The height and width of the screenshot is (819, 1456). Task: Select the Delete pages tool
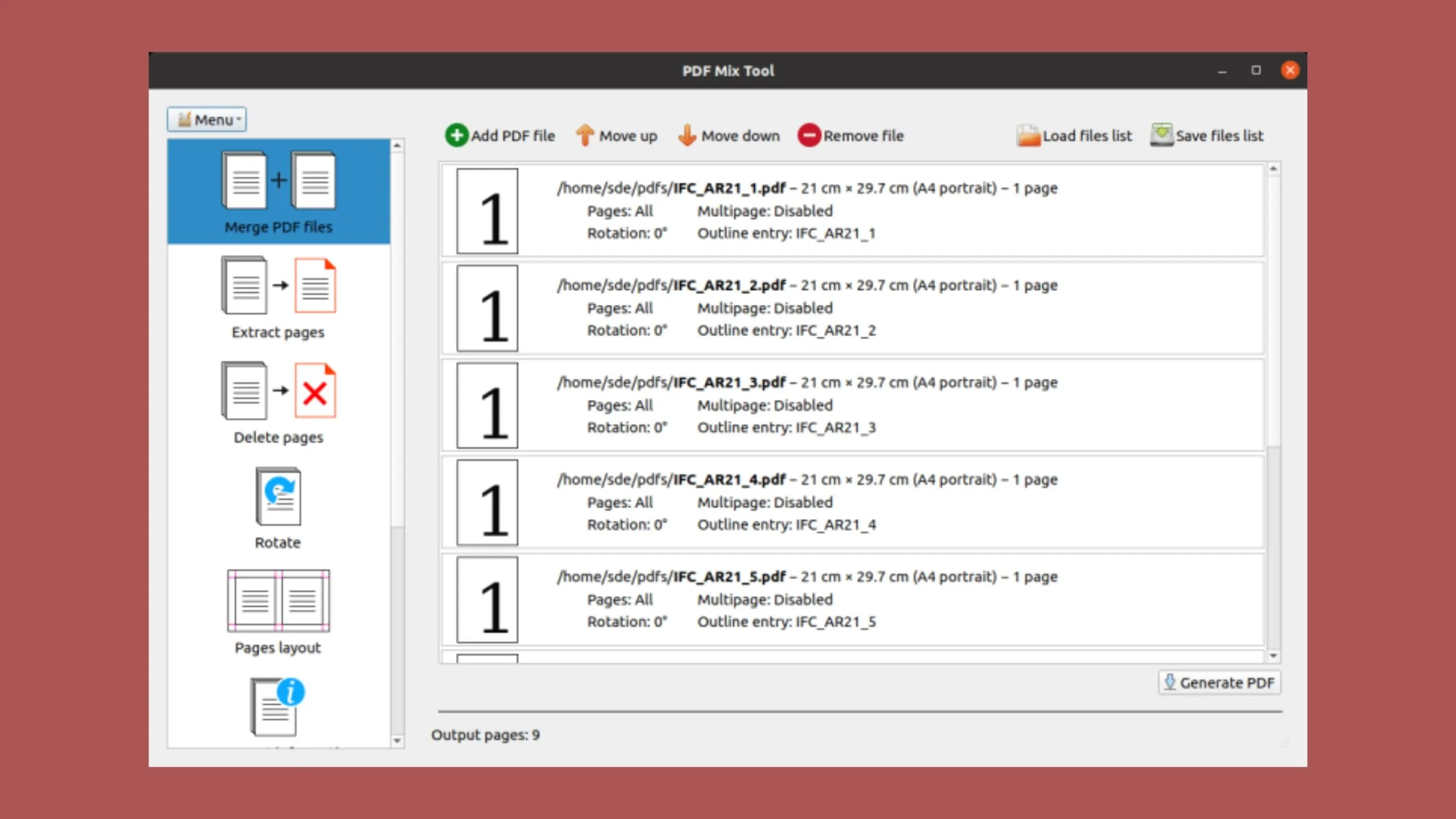pyautogui.click(x=278, y=401)
